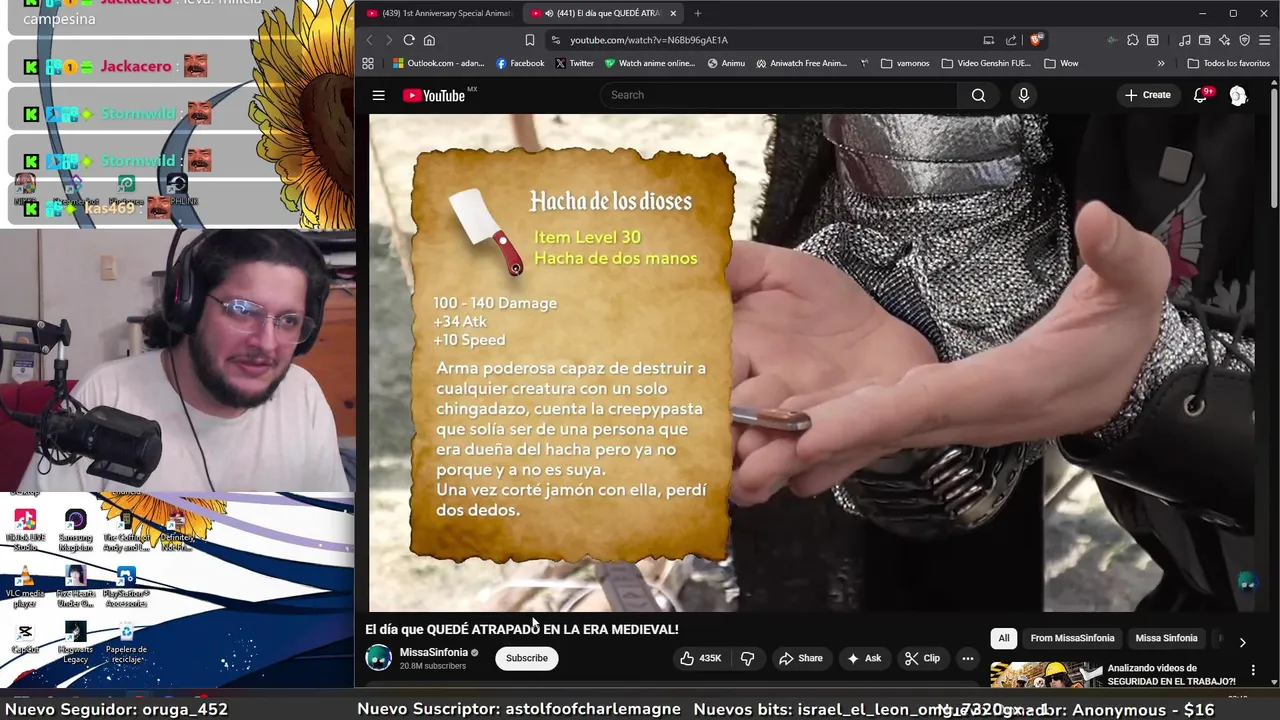
Task: Open the vamonos bookmarks folder
Action: [905, 63]
